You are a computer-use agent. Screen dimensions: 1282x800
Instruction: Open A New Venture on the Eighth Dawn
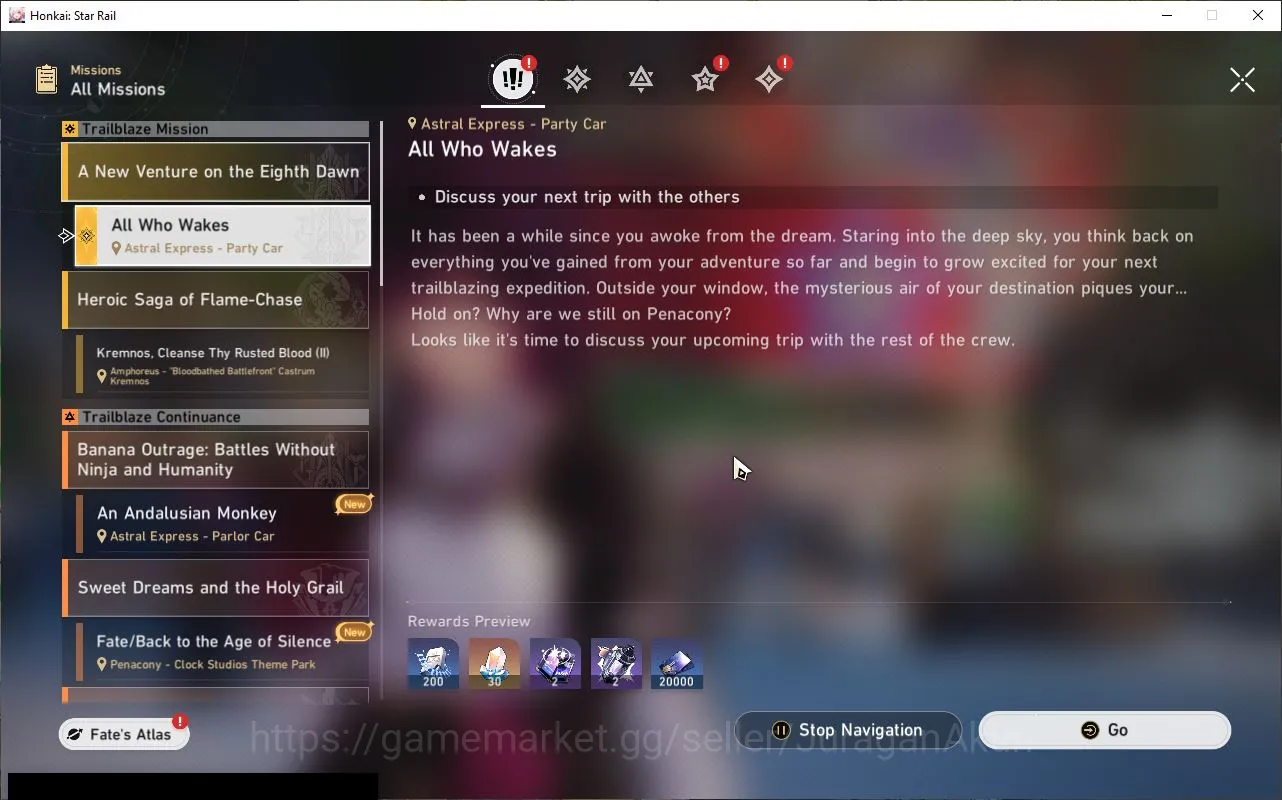click(216, 172)
